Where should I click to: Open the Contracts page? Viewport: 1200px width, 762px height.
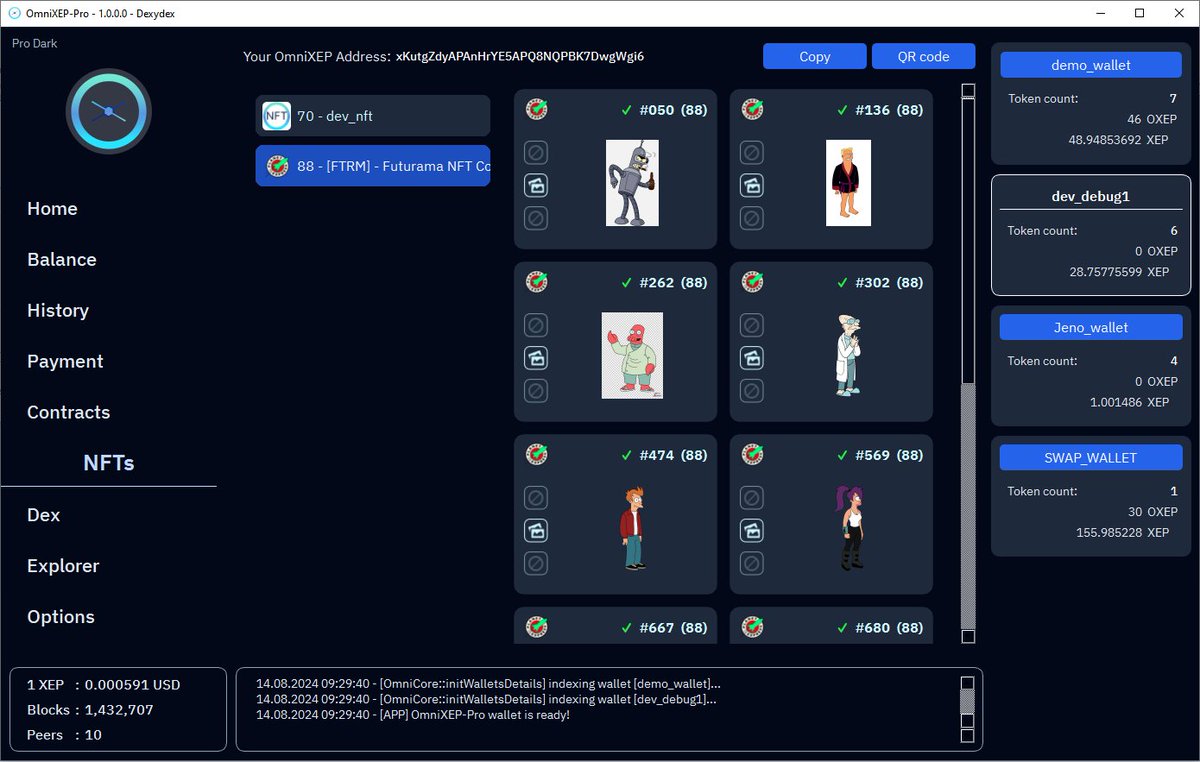[69, 412]
